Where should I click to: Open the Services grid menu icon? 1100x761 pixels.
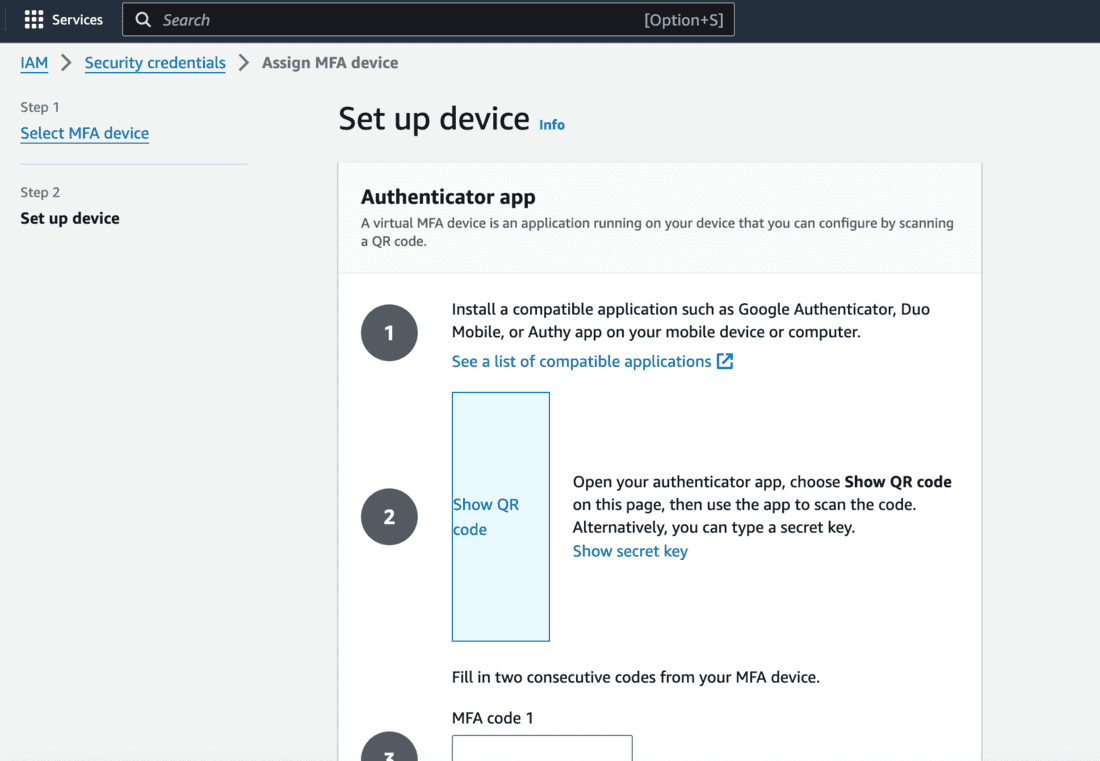34,20
